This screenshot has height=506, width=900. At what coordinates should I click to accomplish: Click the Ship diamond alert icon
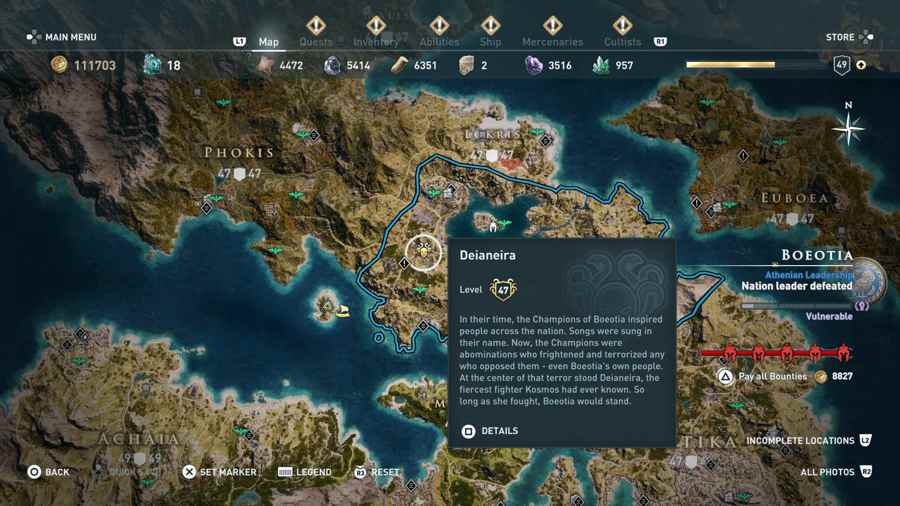tap(491, 25)
